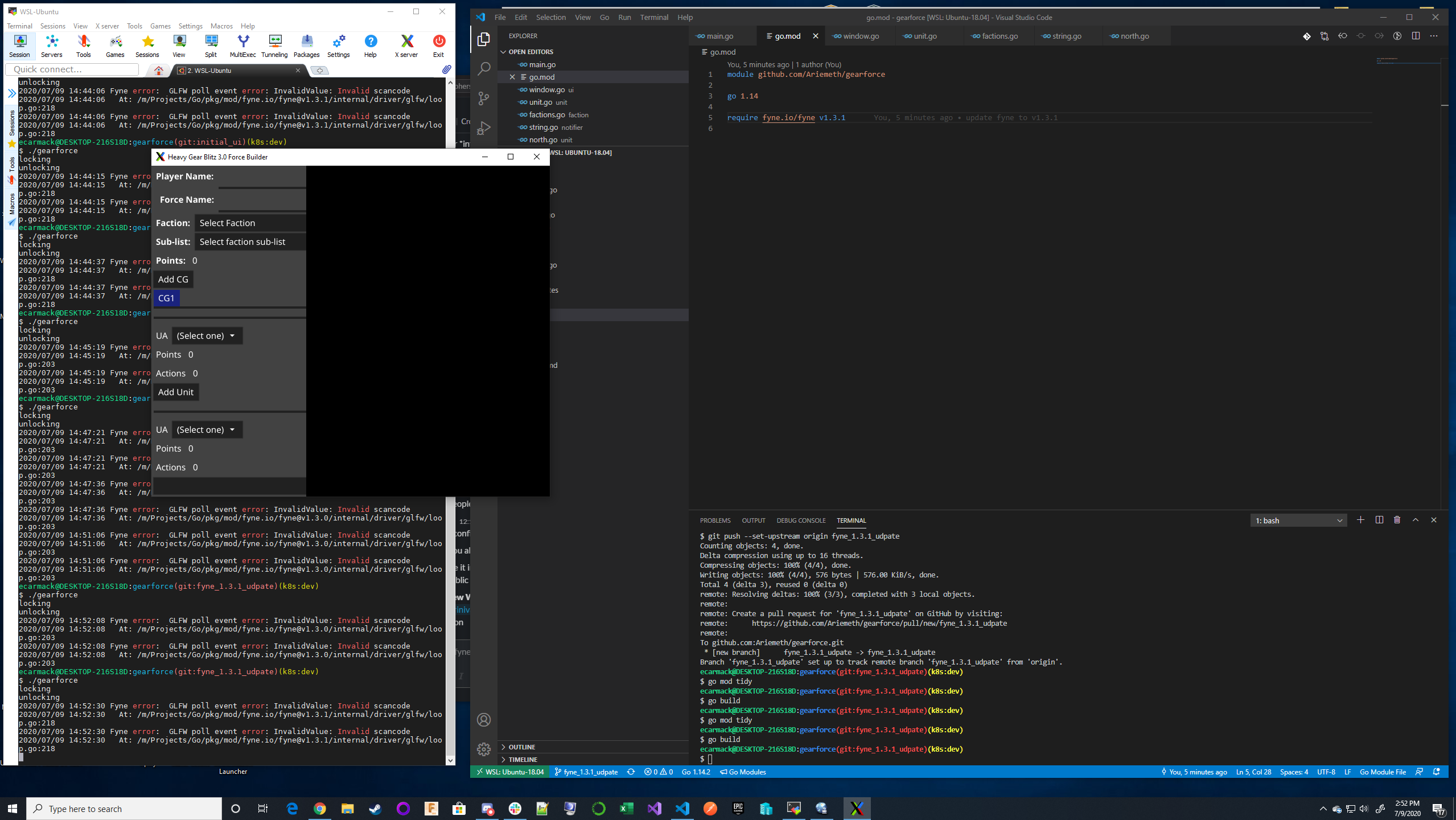Screen dimensions: 1456x820
Task: Open the Packages installer in MobaXterm
Action: tap(306, 46)
